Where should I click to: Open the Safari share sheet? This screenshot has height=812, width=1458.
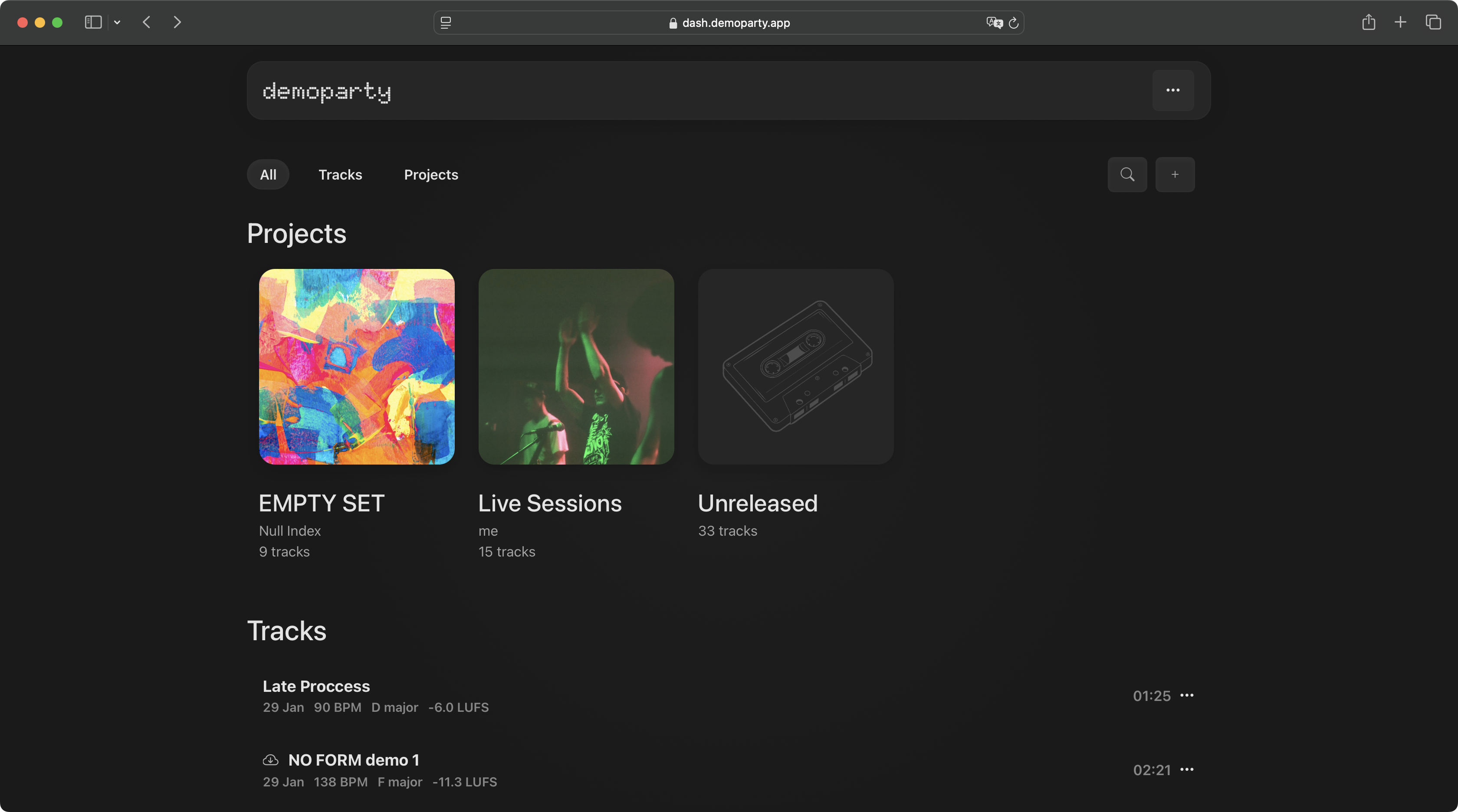pyautogui.click(x=1369, y=23)
